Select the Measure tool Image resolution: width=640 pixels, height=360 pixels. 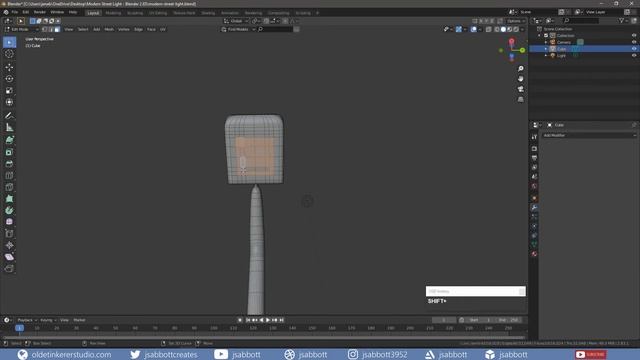pos(9,127)
